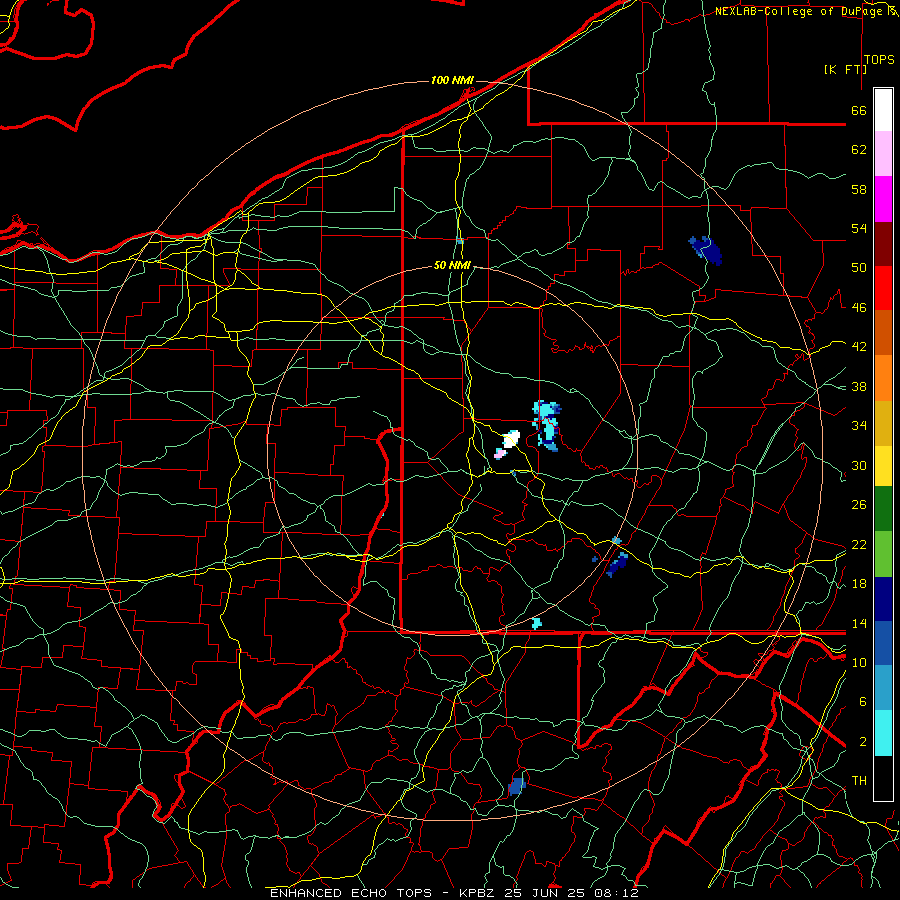Click the legend value '42'
Image resolution: width=900 pixels, height=900 pixels.
coord(859,347)
